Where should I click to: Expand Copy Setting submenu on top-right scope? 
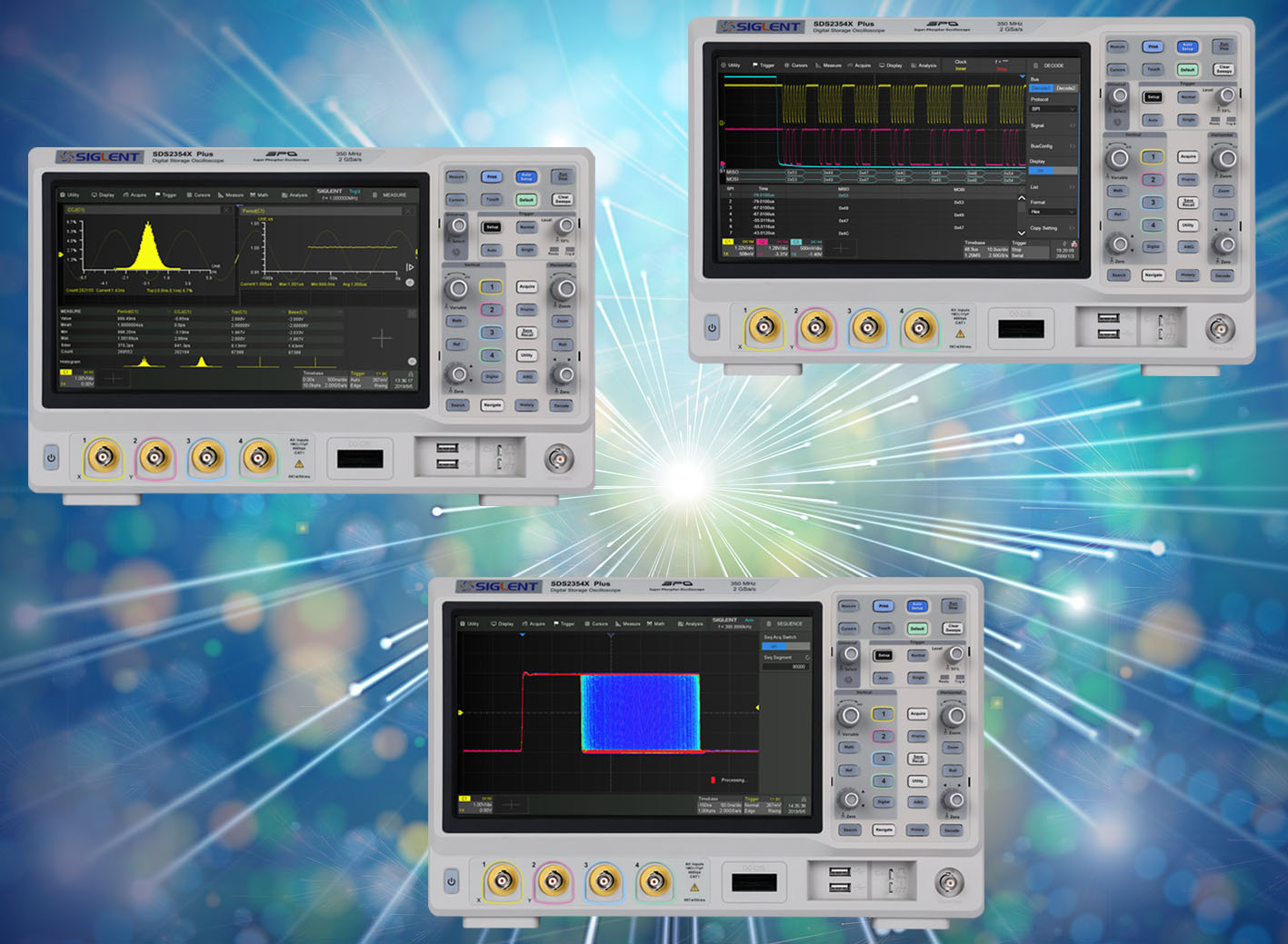click(x=1053, y=228)
